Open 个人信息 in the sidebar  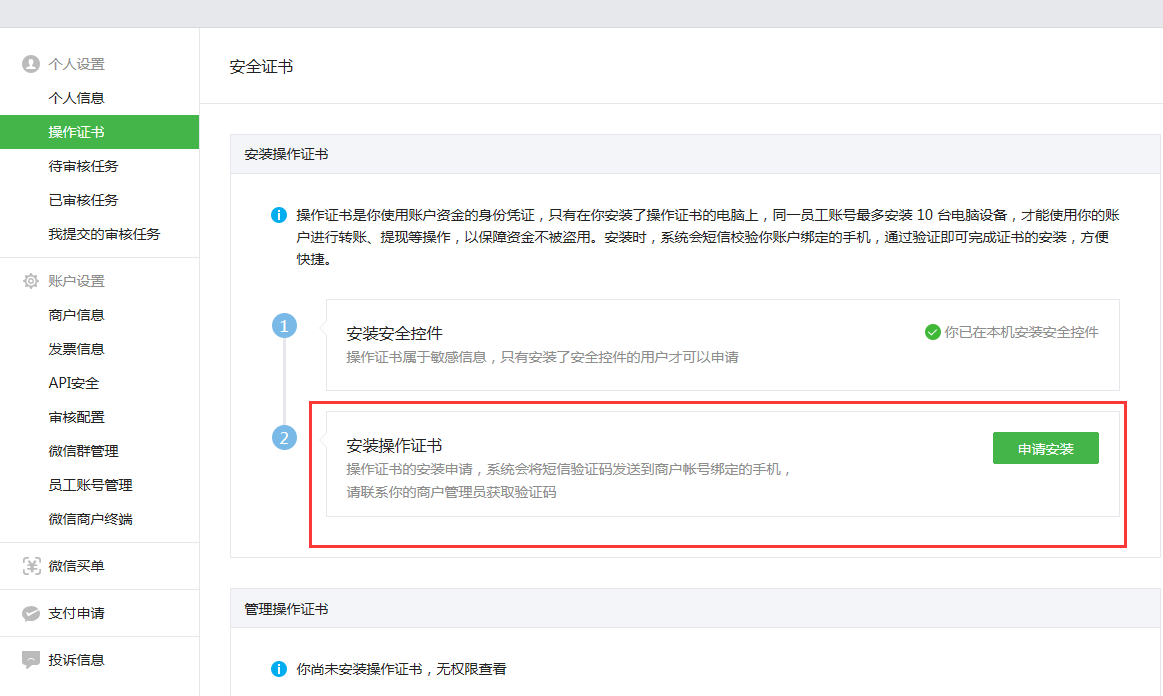click(x=77, y=98)
